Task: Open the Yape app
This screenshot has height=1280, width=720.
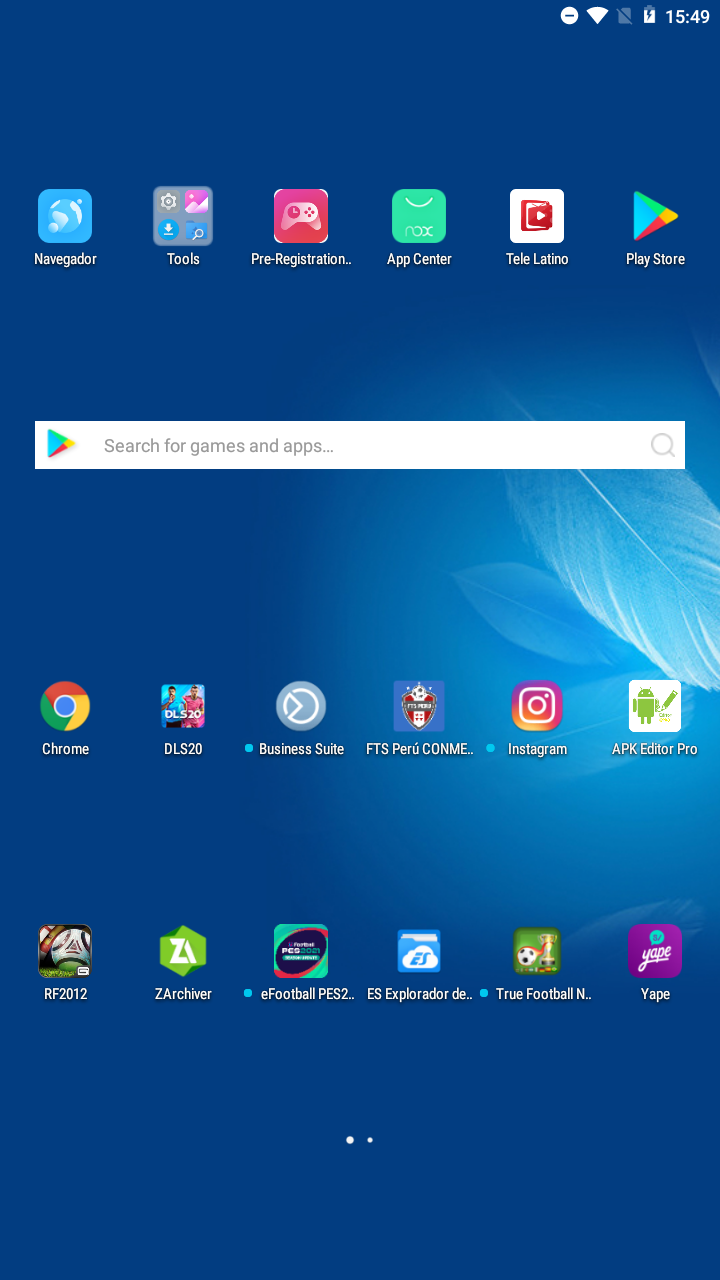Action: point(655,951)
